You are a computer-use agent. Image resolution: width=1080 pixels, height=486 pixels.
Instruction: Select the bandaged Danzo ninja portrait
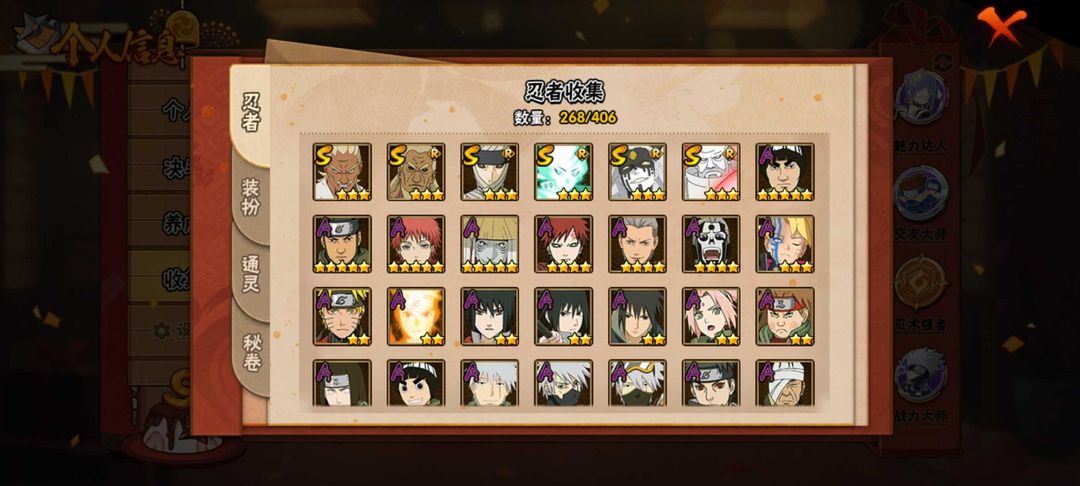tap(785, 383)
